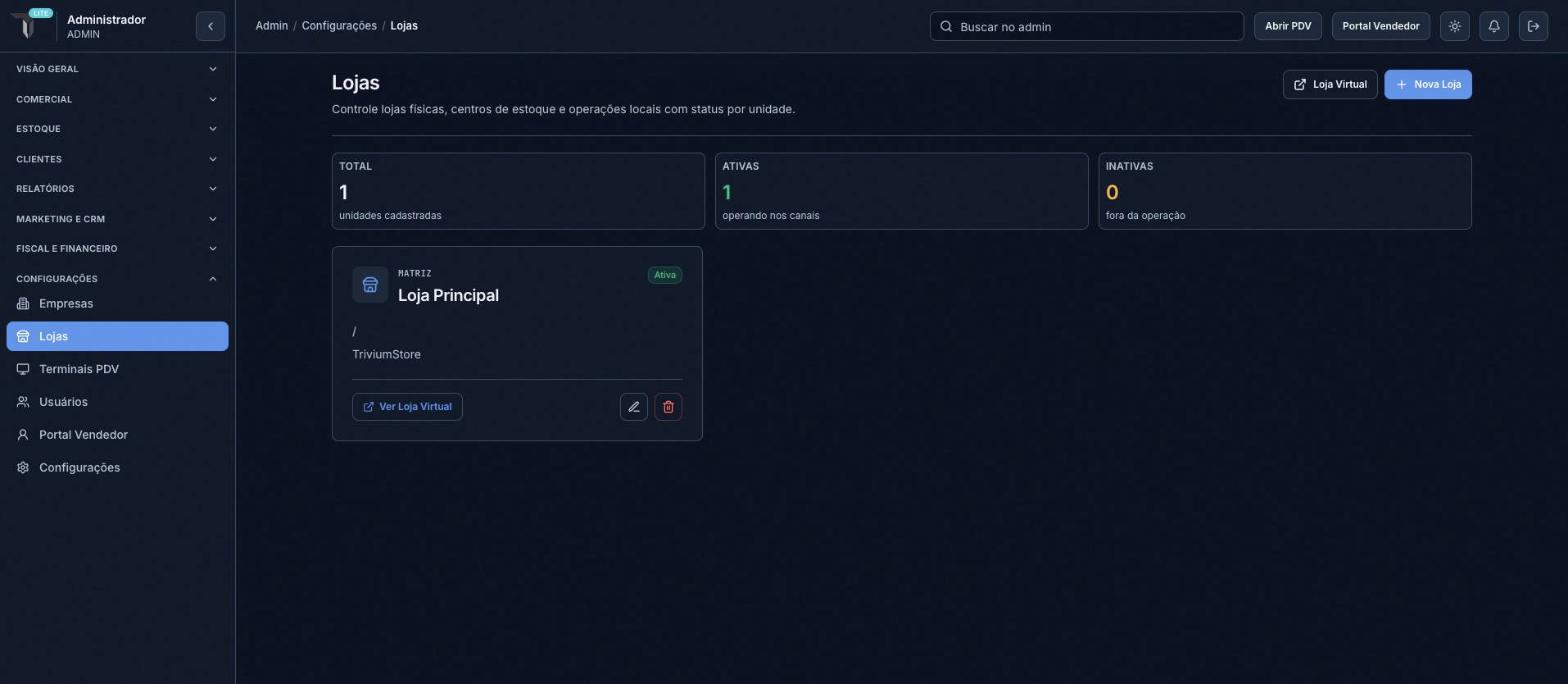The width and height of the screenshot is (1568, 684).
Task: Focus the Buscar no admin search field
Action: 1086,26
